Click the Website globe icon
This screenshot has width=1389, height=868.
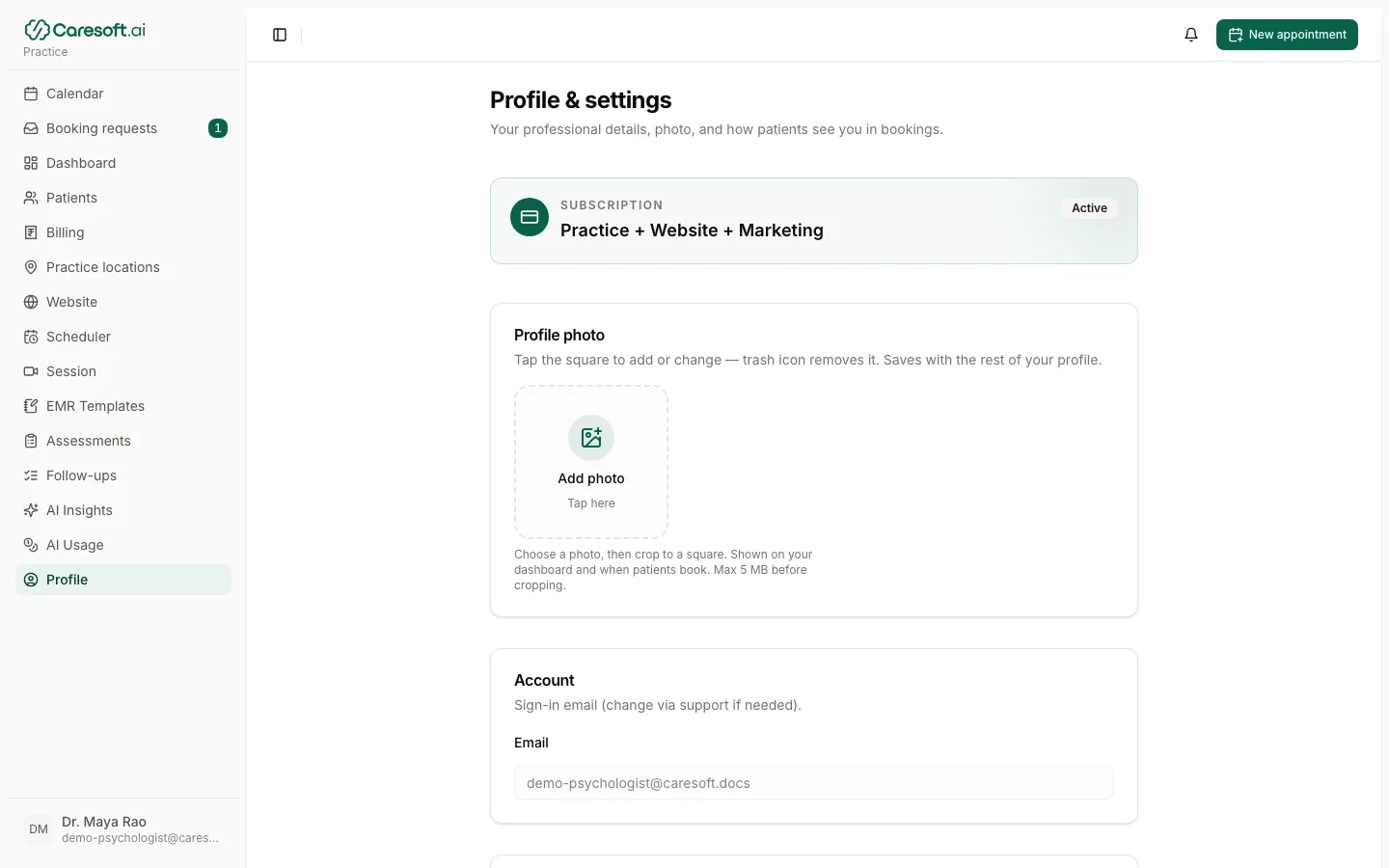pos(31,302)
